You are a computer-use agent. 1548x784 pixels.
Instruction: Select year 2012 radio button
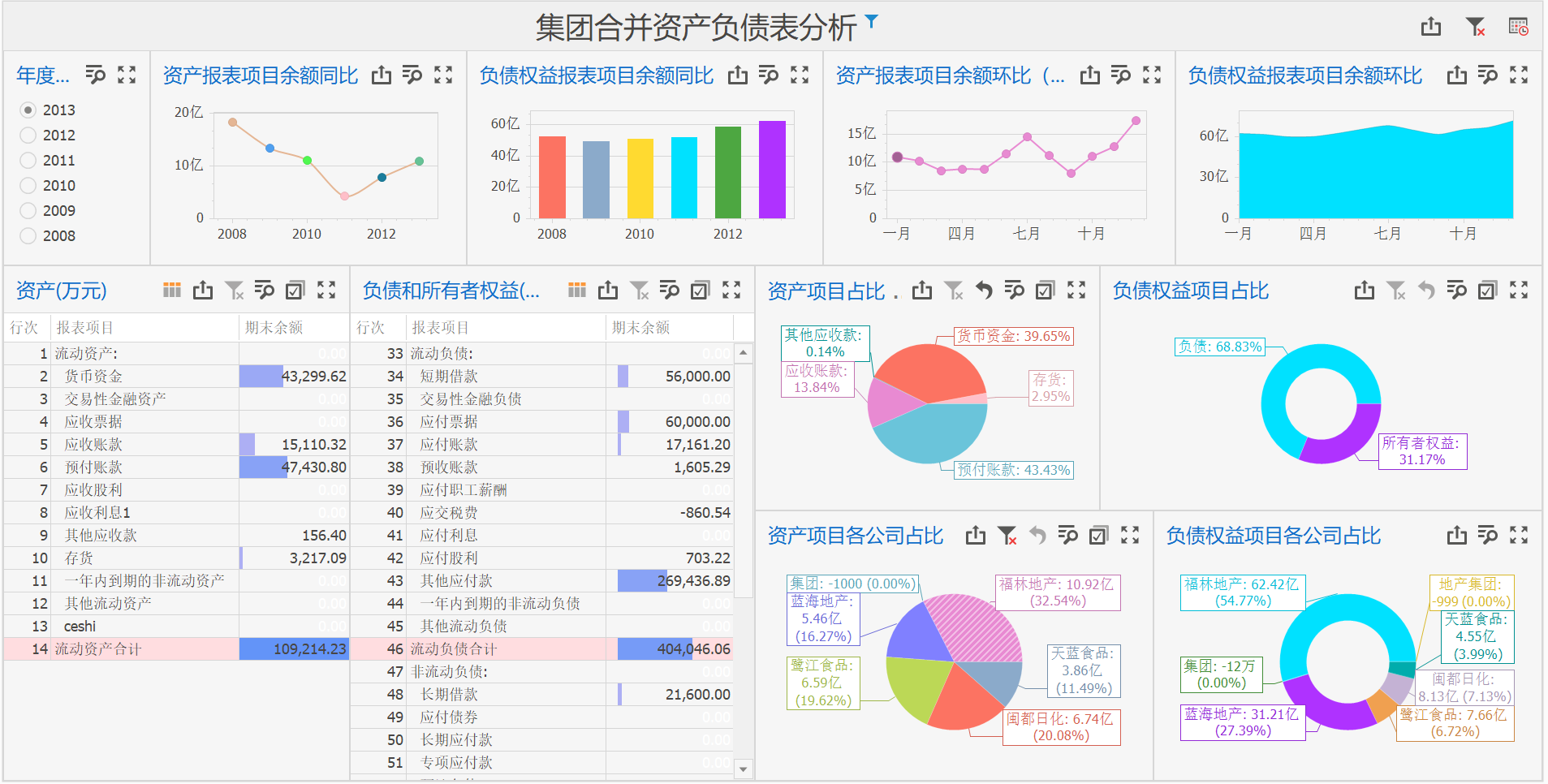(28, 135)
